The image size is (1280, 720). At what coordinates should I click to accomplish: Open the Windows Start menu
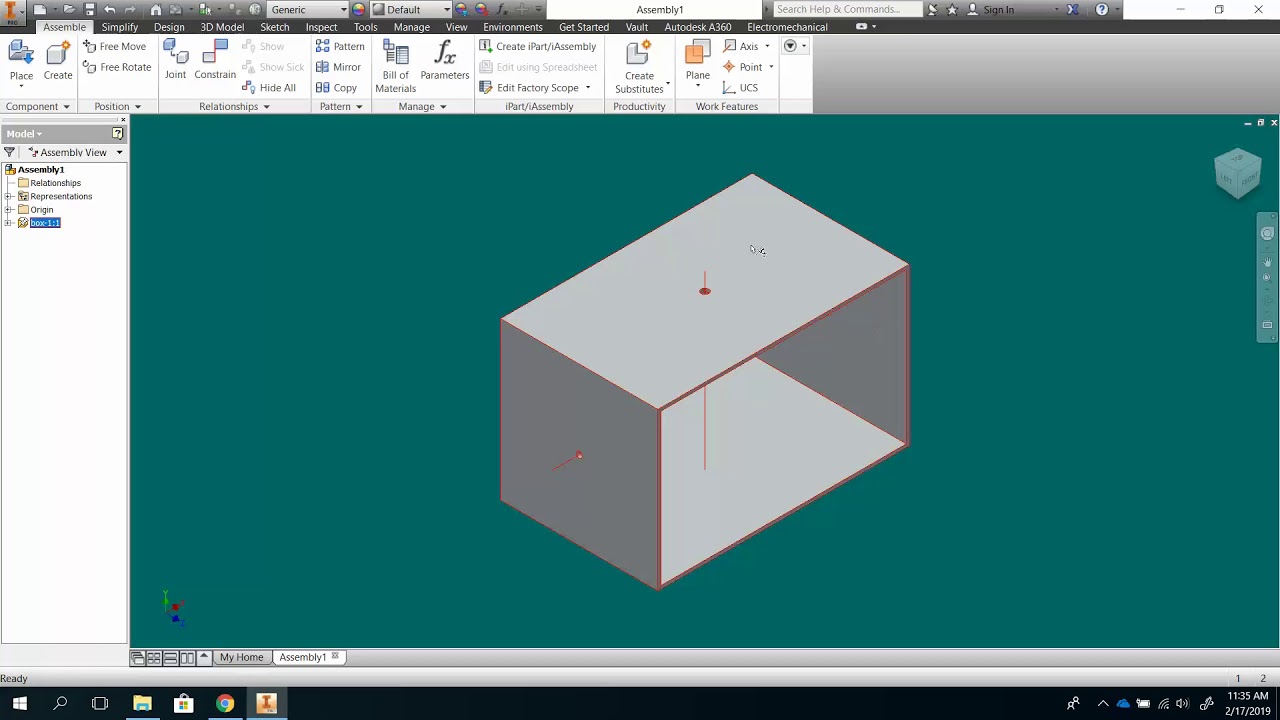pyautogui.click(x=19, y=703)
